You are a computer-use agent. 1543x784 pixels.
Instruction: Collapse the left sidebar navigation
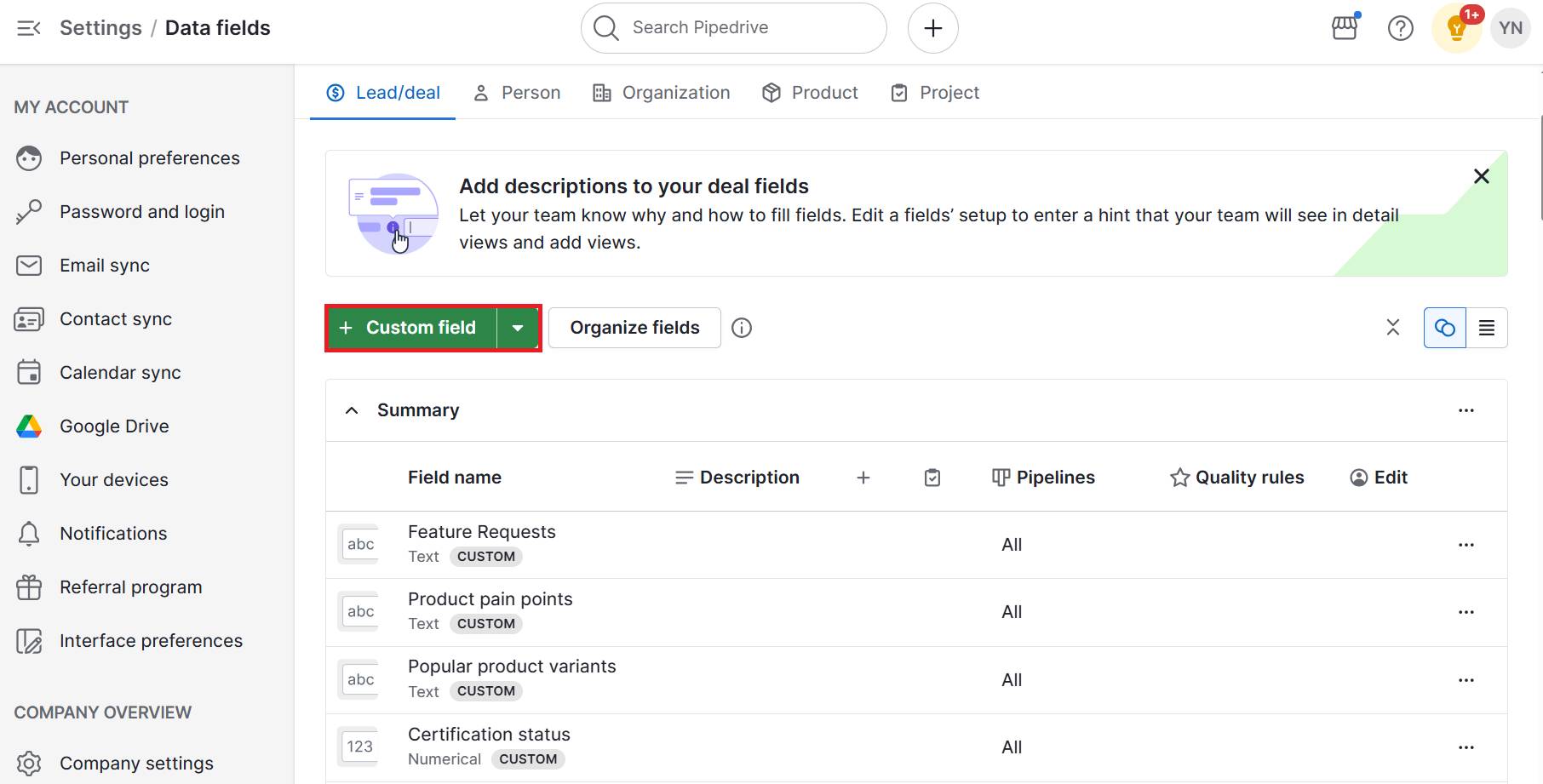(x=28, y=27)
